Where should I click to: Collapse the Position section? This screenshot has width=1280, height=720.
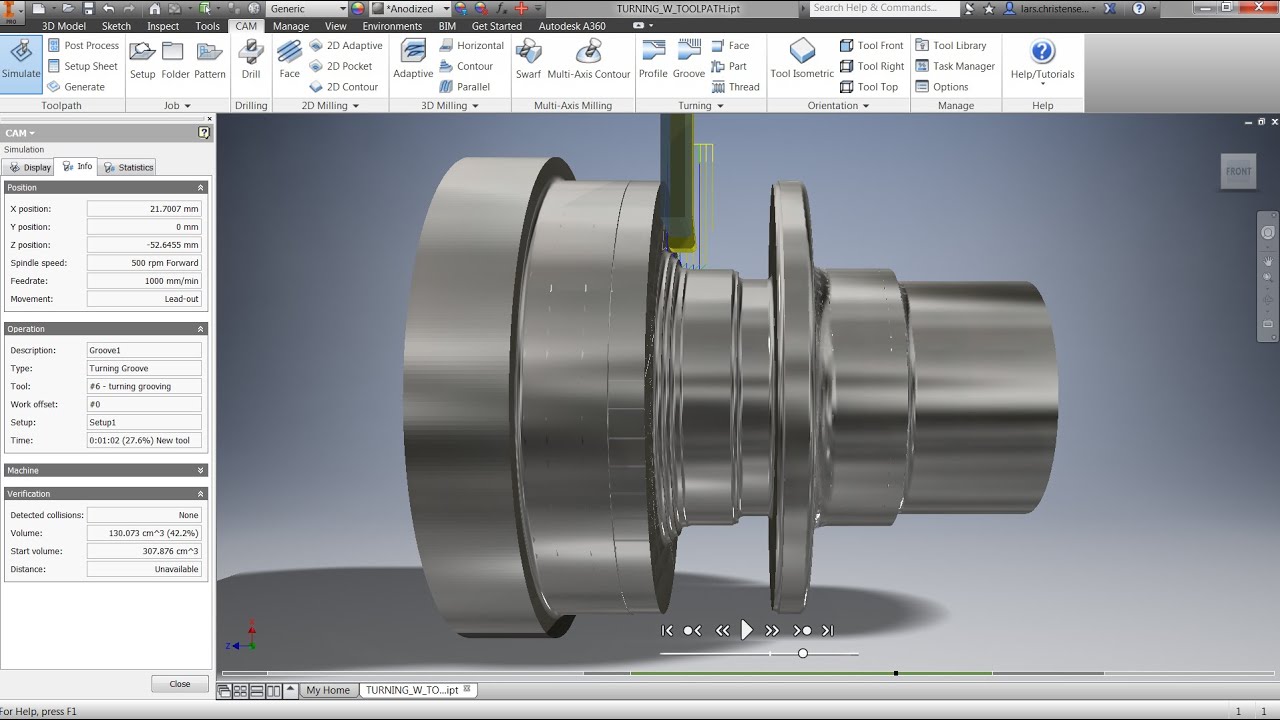coord(200,187)
